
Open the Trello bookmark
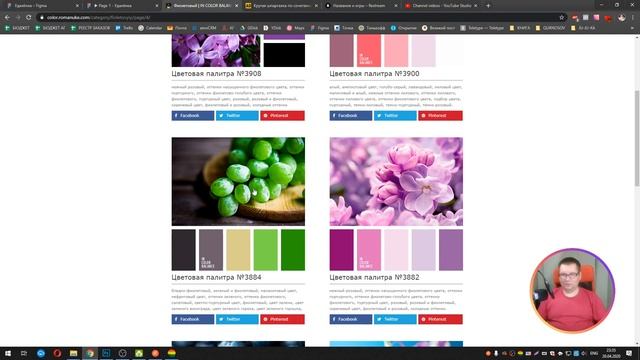[124, 28]
